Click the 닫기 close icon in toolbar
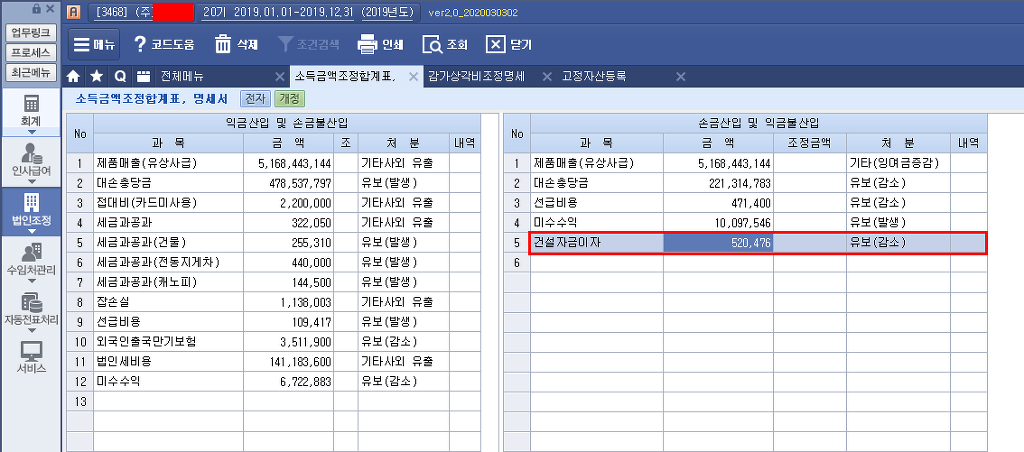1024x452 pixels. tap(496, 44)
